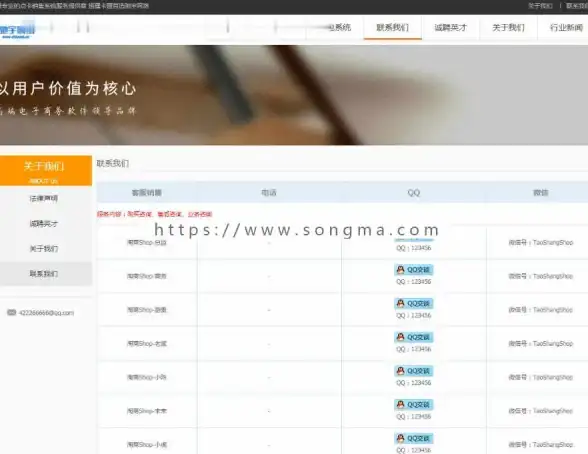Open the 诚聘英才 tab in main navigation

[x=450, y=27]
